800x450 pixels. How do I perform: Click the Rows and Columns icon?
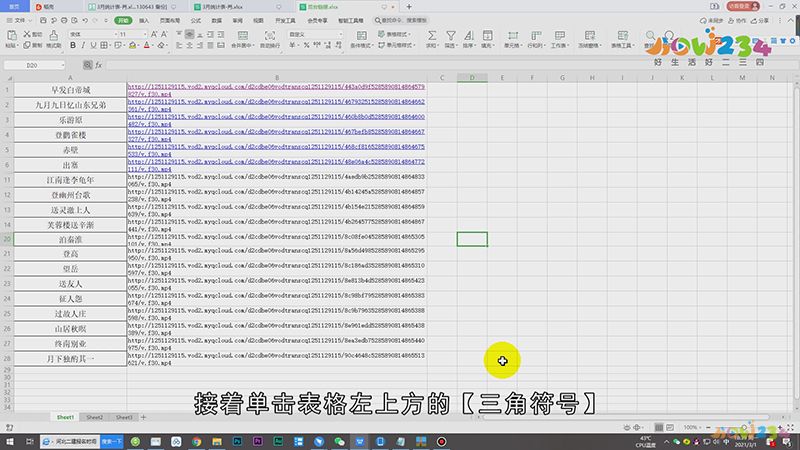(536, 36)
